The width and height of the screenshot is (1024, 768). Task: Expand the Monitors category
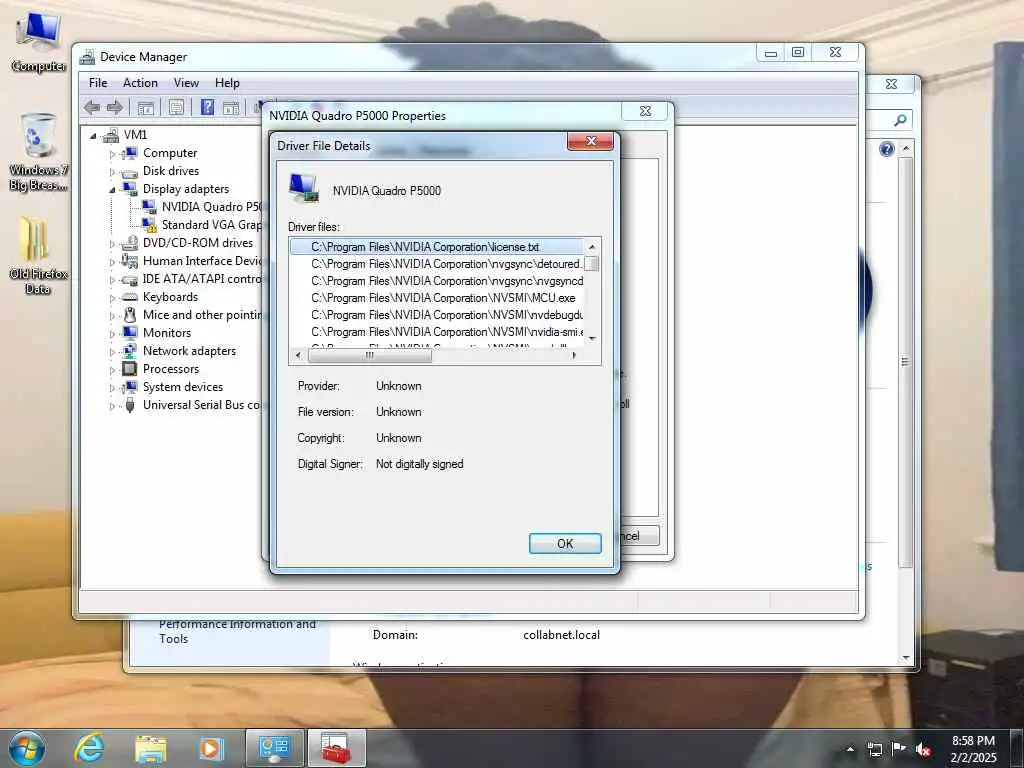(x=112, y=334)
